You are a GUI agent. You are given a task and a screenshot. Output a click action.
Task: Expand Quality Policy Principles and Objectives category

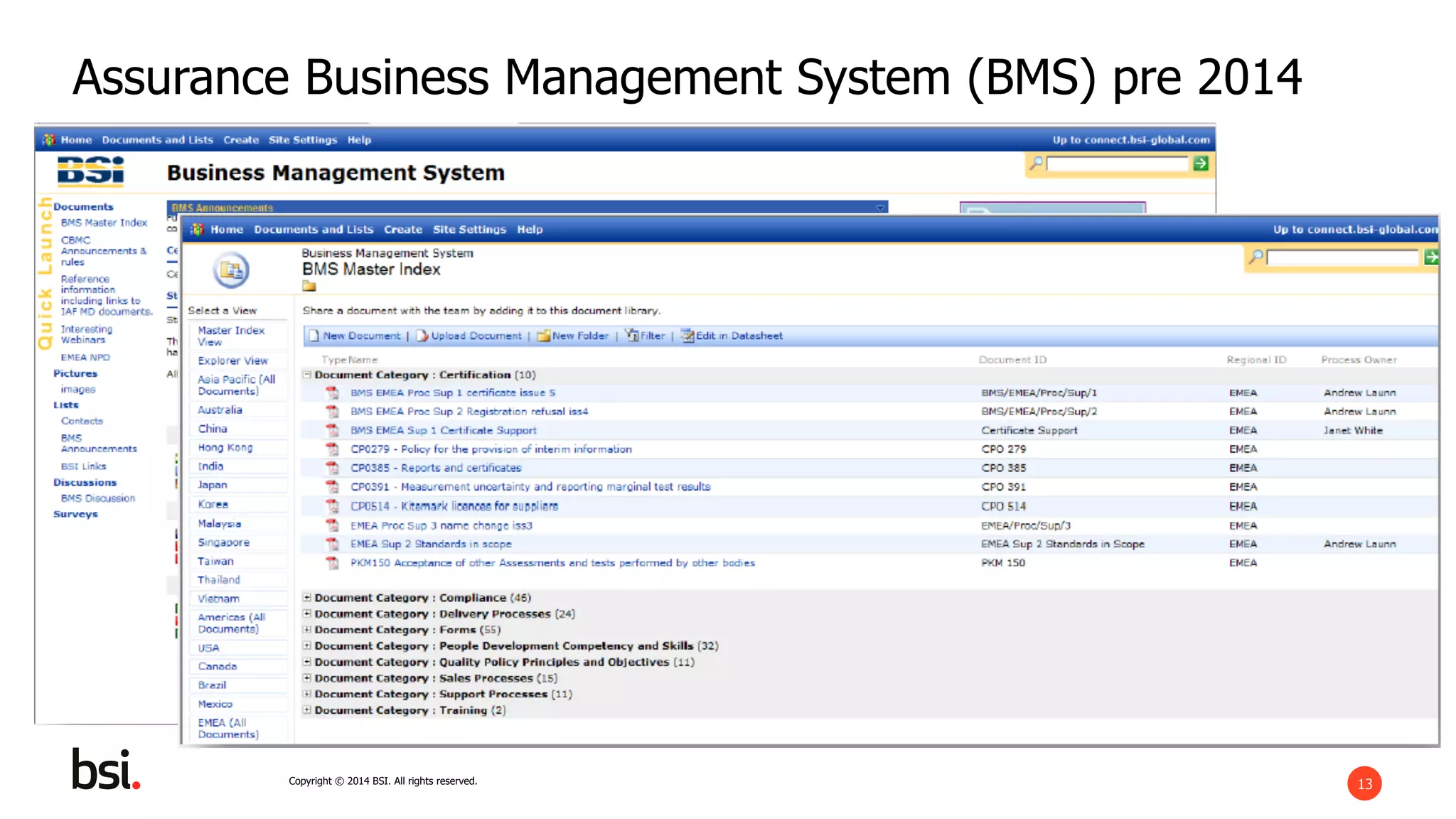[x=307, y=661]
